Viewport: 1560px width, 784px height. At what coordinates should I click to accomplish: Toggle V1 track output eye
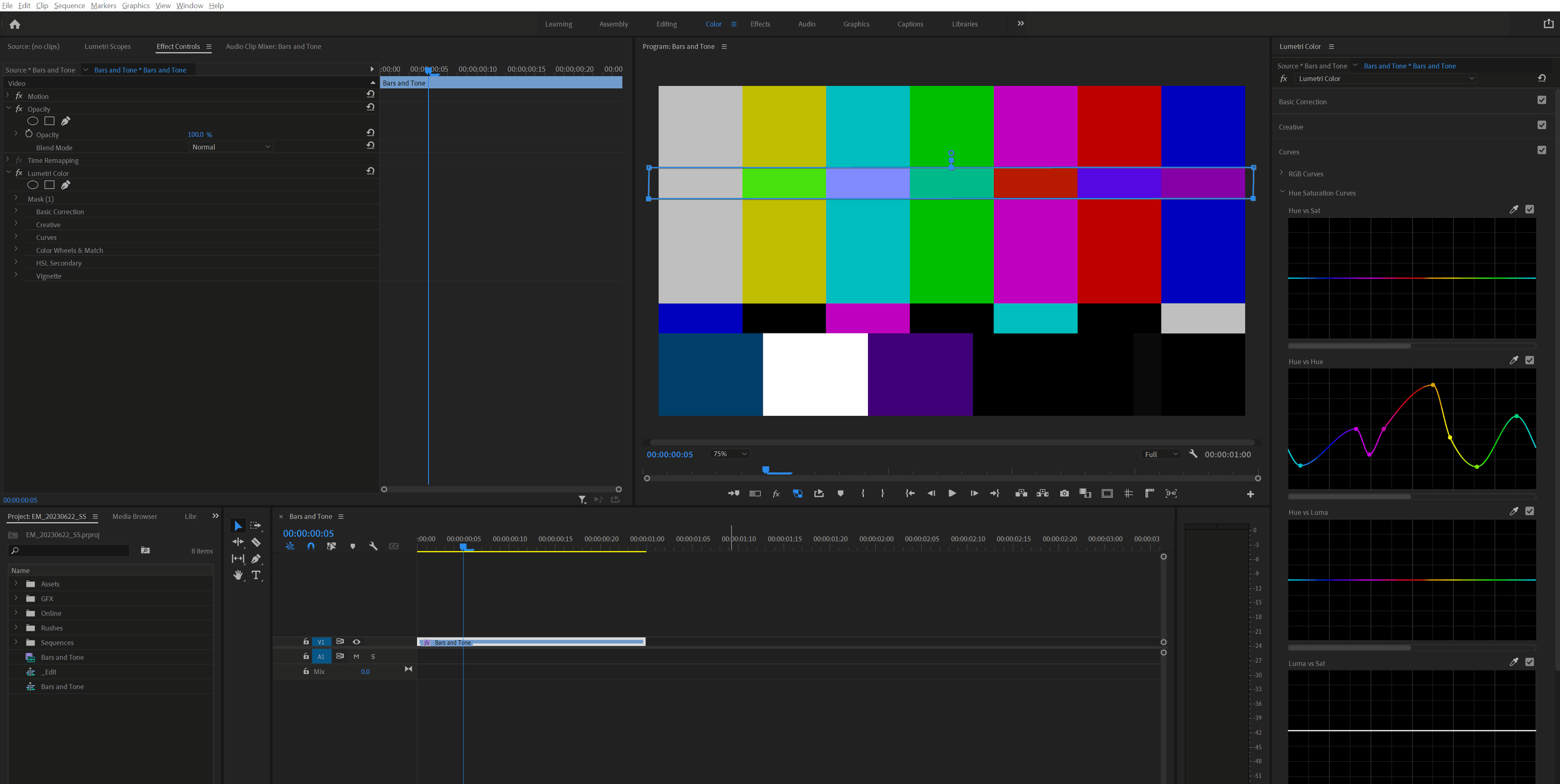click(357, 642)
